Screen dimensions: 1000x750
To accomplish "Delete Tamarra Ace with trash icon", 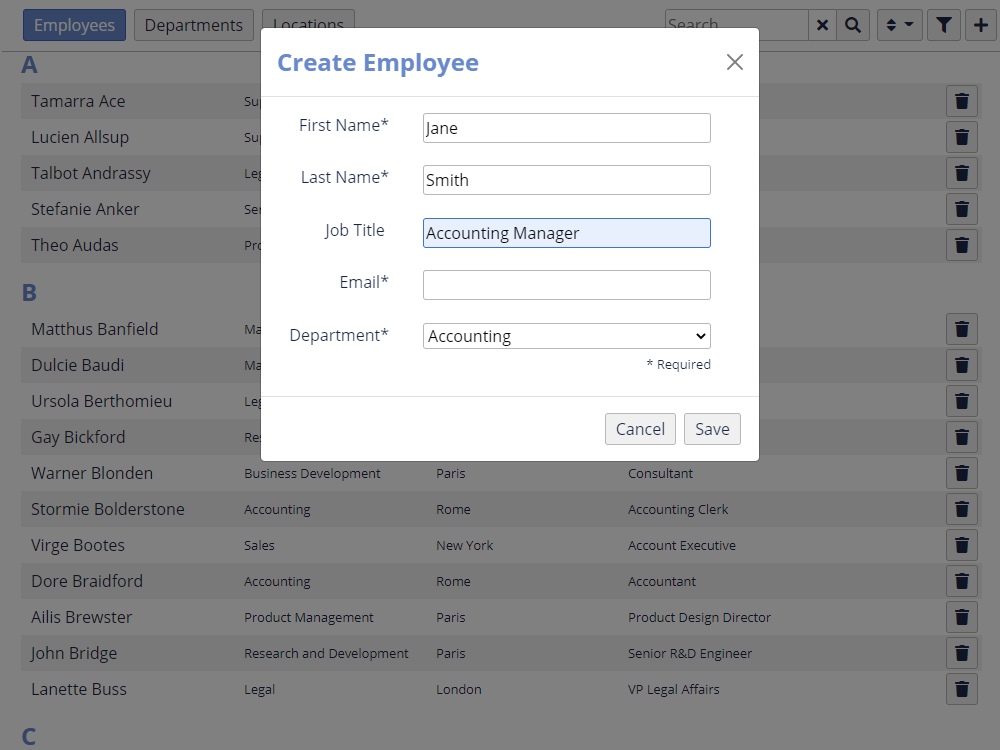I will point(961,101).
